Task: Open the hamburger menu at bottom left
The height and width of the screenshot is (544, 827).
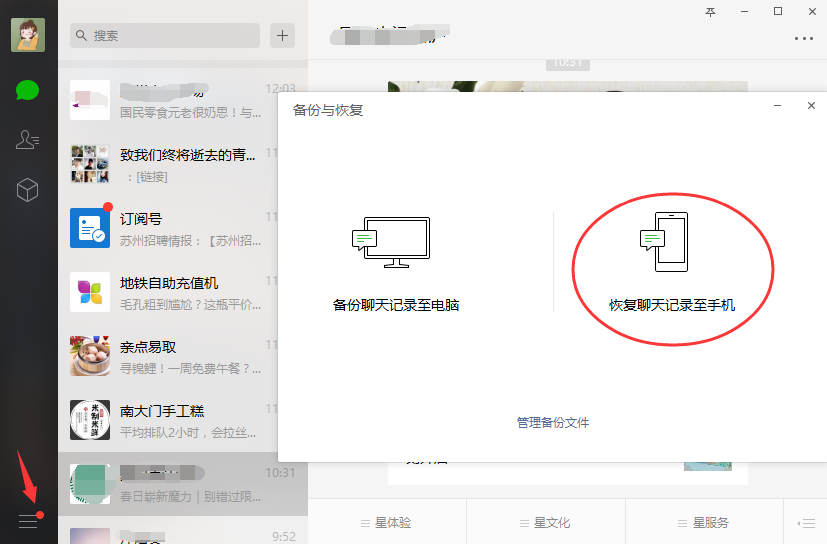Action: pos(28,521)
